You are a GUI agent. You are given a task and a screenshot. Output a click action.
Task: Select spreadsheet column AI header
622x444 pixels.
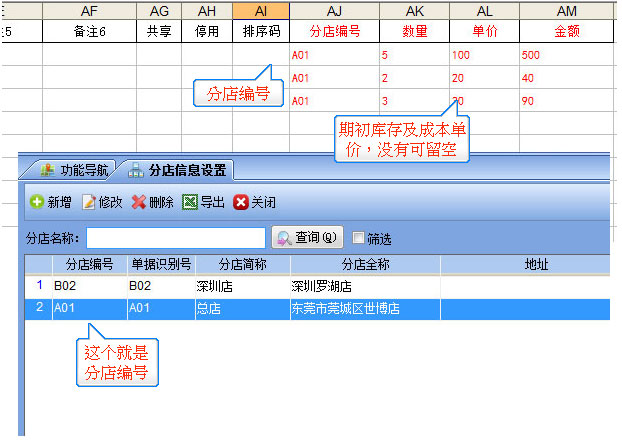tap(260, 10)
